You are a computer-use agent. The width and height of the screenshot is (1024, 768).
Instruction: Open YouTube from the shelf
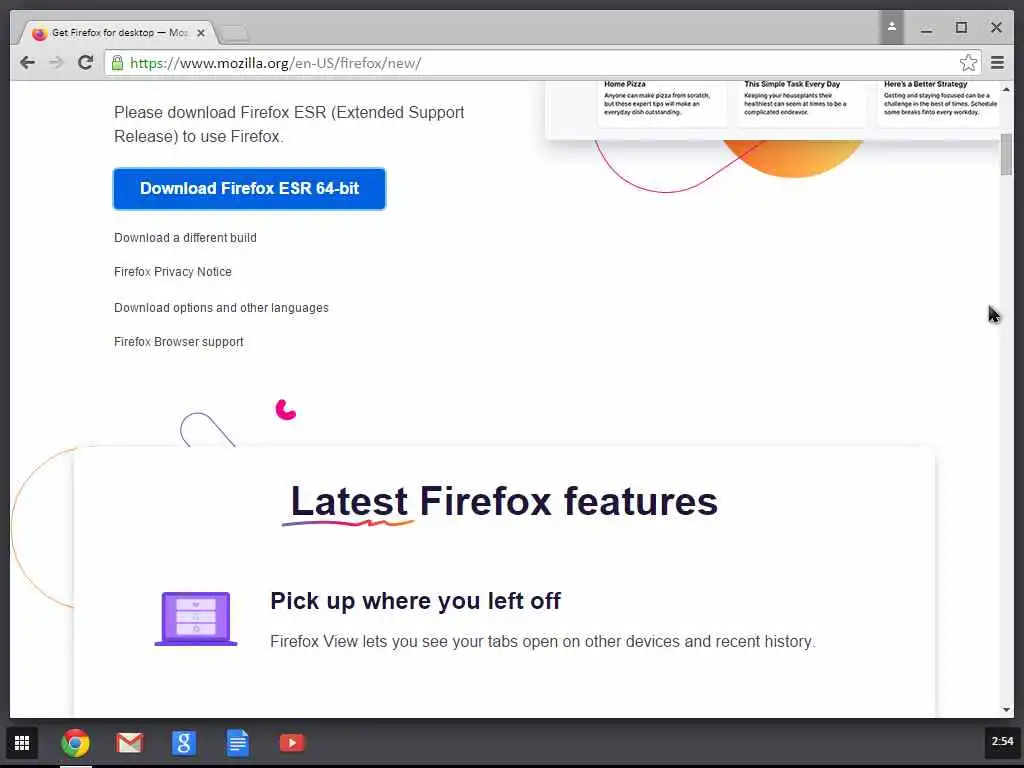pyautogui.click(x=292, y=743)
